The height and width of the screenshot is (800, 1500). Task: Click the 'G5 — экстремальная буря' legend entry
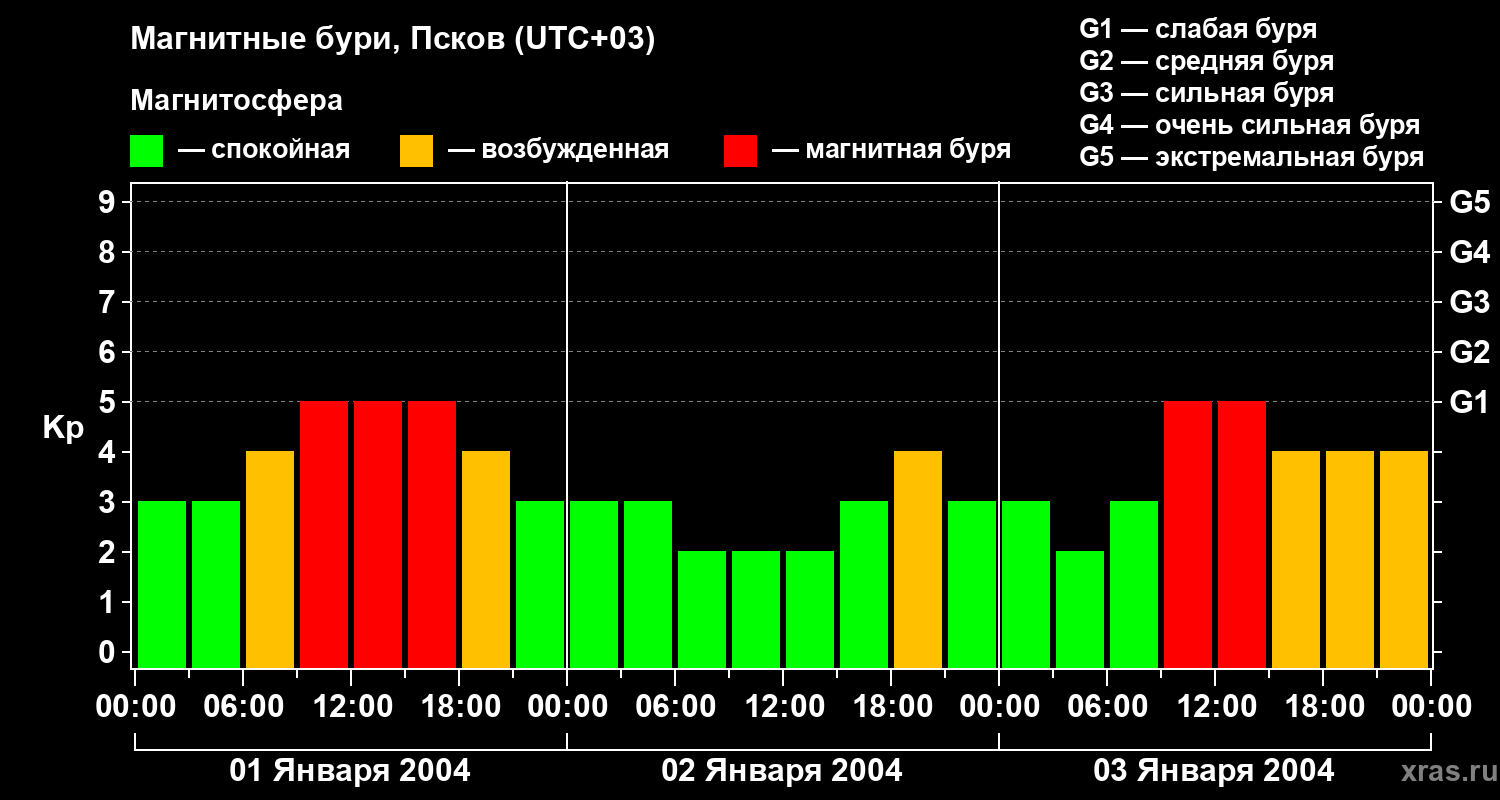1251,157
